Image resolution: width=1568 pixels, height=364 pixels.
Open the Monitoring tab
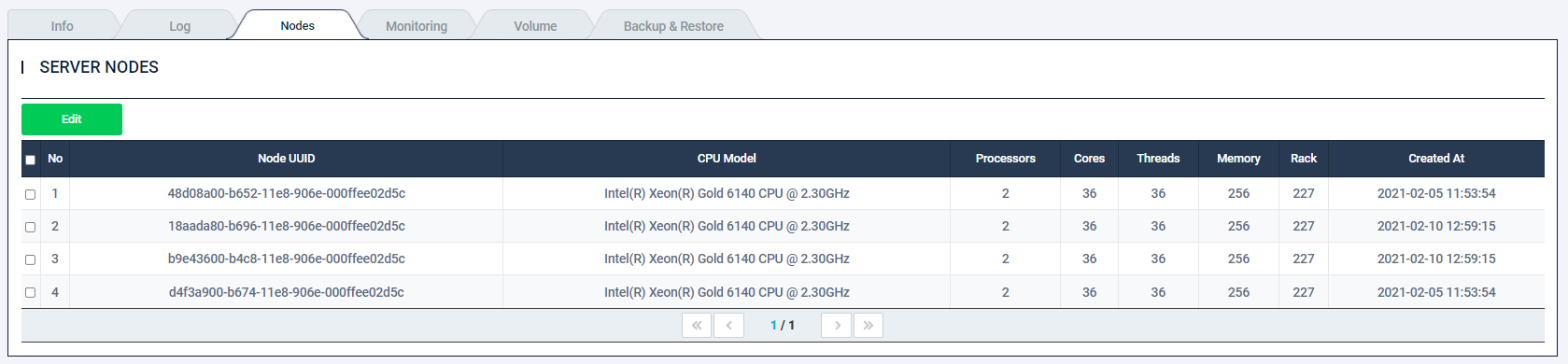click(x=417, y=26)
